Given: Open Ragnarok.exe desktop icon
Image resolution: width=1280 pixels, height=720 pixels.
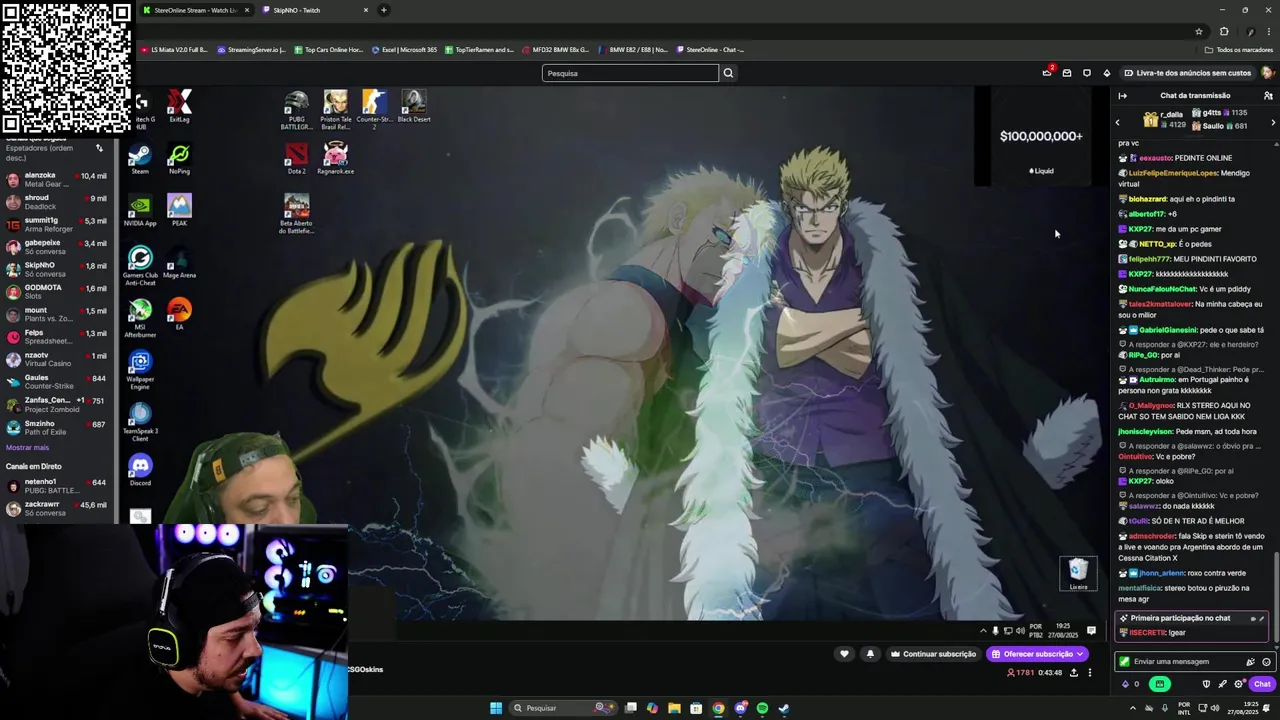Looking at the screenshot, I should click(336, 159).
